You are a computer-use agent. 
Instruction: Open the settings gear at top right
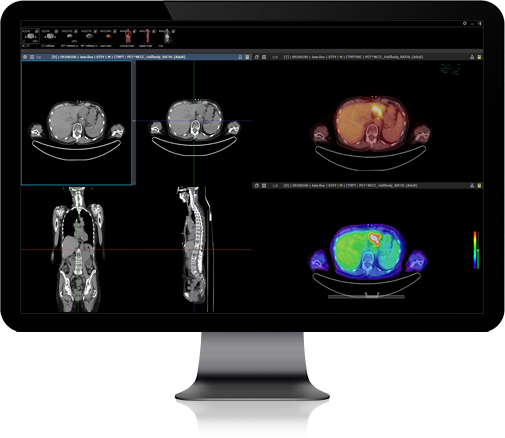pos(464,23)
